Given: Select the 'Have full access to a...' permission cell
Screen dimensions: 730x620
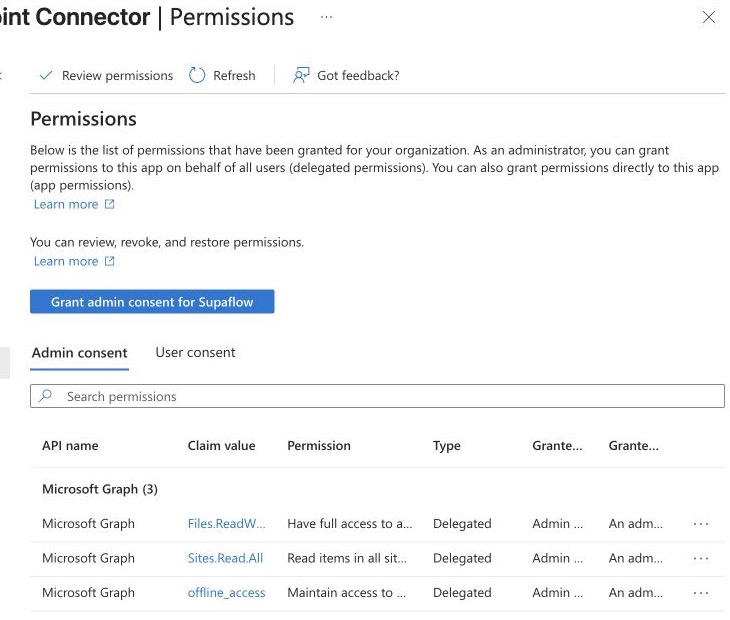Looking at the screenshot, I should click(x=350, y=524).
